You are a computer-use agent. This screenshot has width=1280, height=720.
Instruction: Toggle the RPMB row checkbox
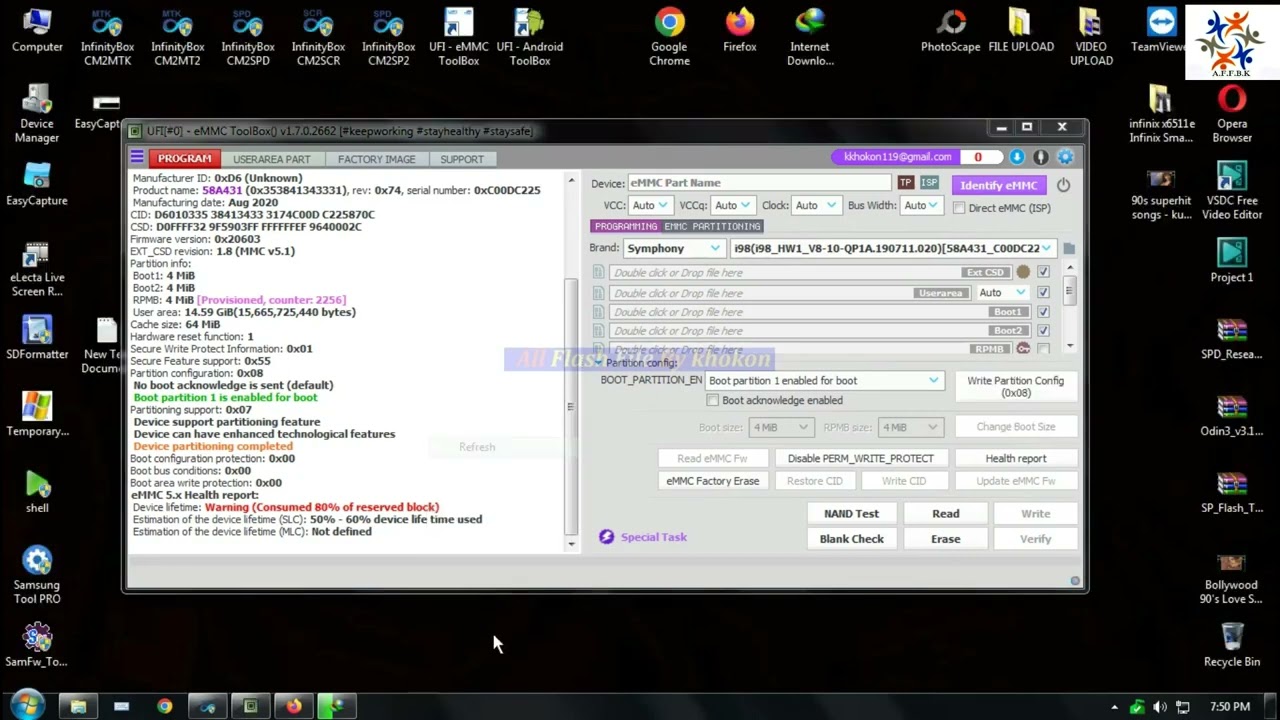click(x=1043, y=348)
